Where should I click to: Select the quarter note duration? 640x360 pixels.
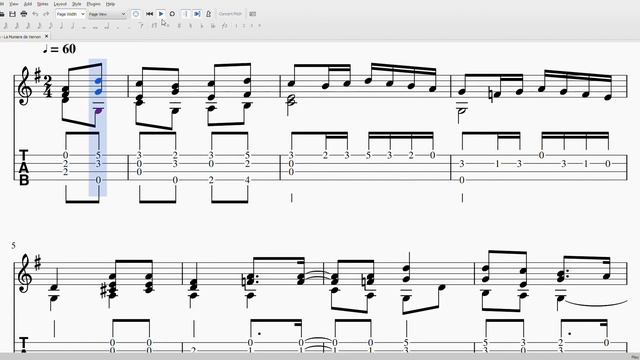tap(61, 26)
